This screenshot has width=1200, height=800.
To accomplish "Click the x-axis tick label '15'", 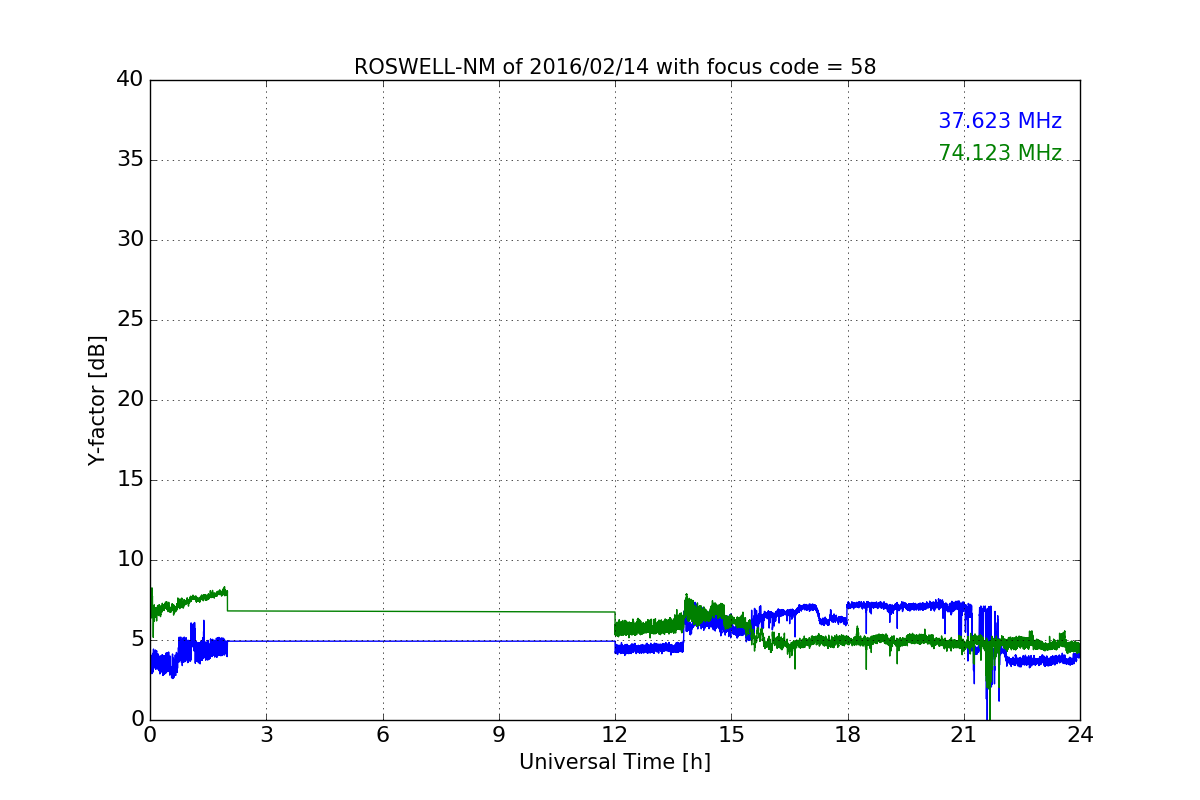I will pos(731,735).
